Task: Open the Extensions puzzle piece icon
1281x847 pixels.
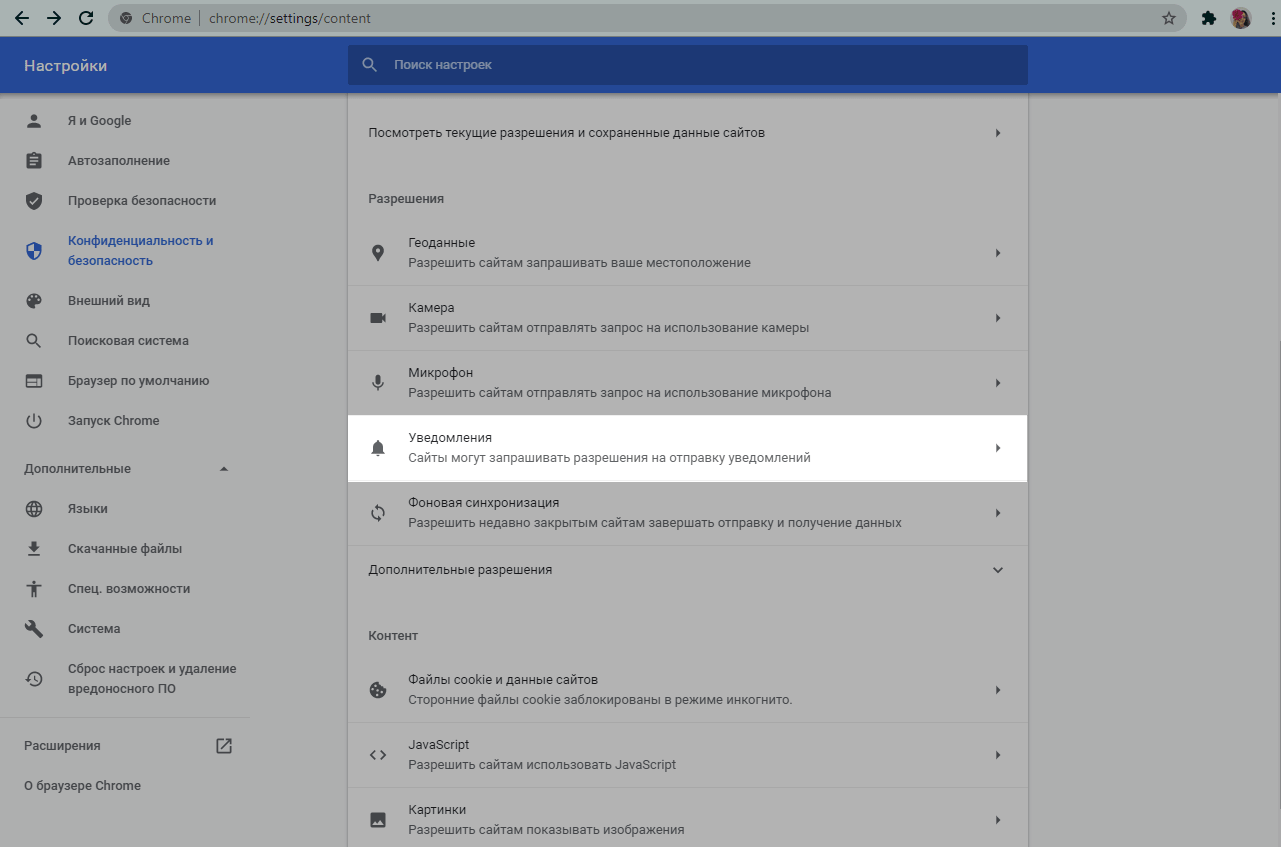Action: coord(1208,18)
